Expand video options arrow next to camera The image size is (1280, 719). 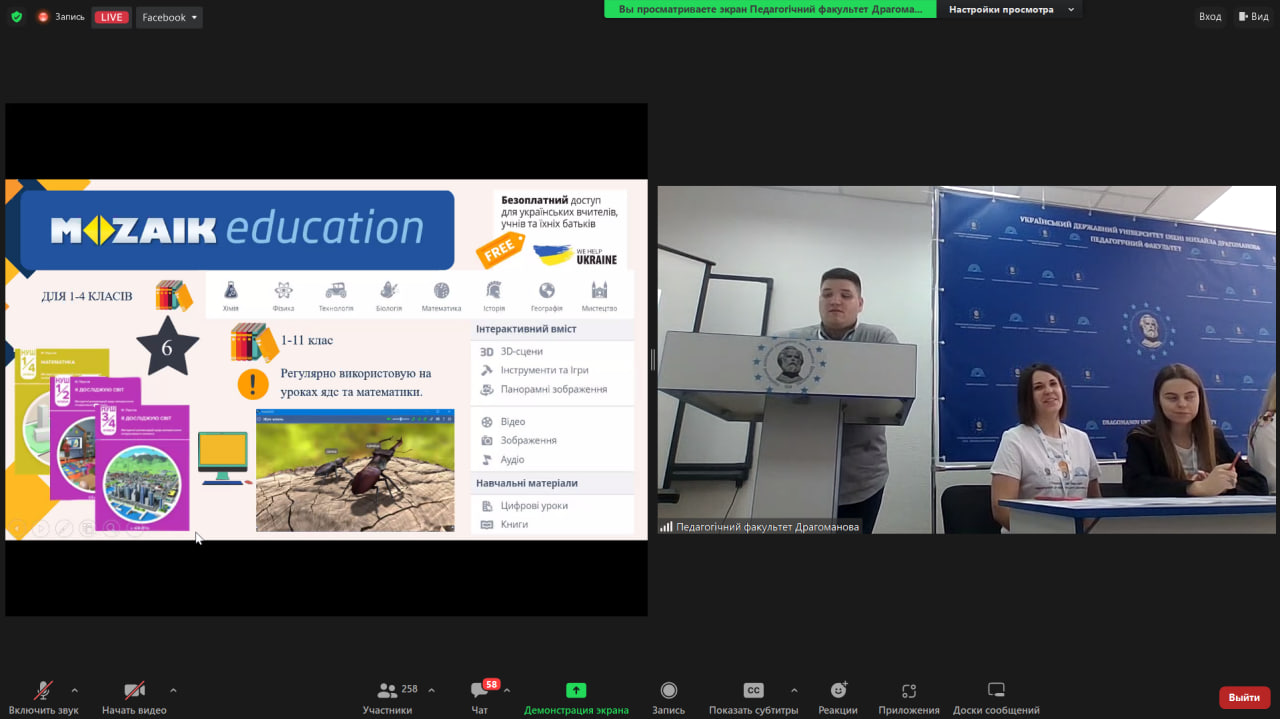tap(173, 690)
